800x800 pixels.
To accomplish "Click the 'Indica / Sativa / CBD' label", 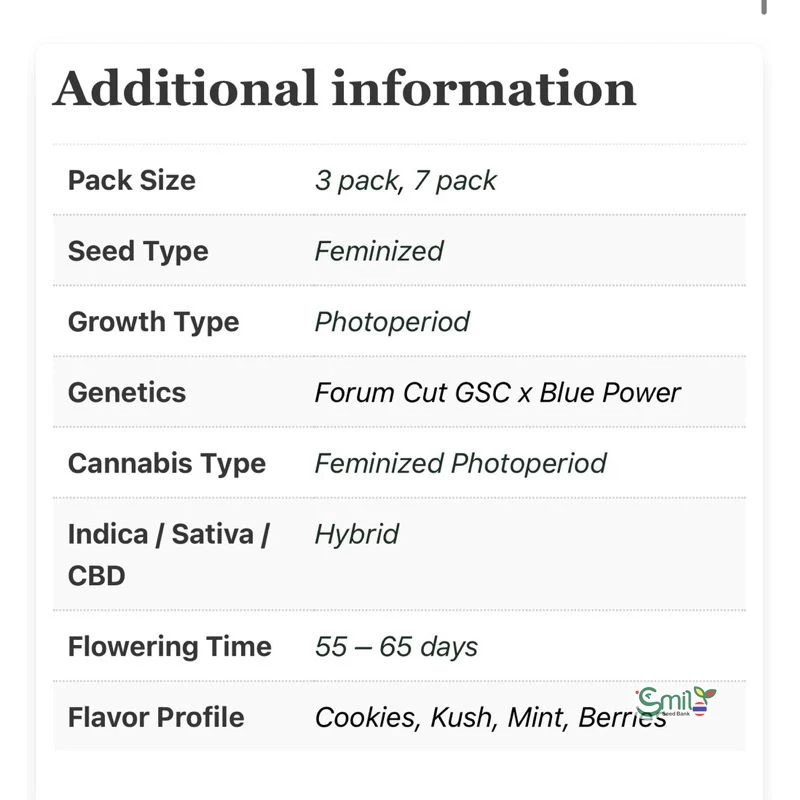I will point(168,554).
